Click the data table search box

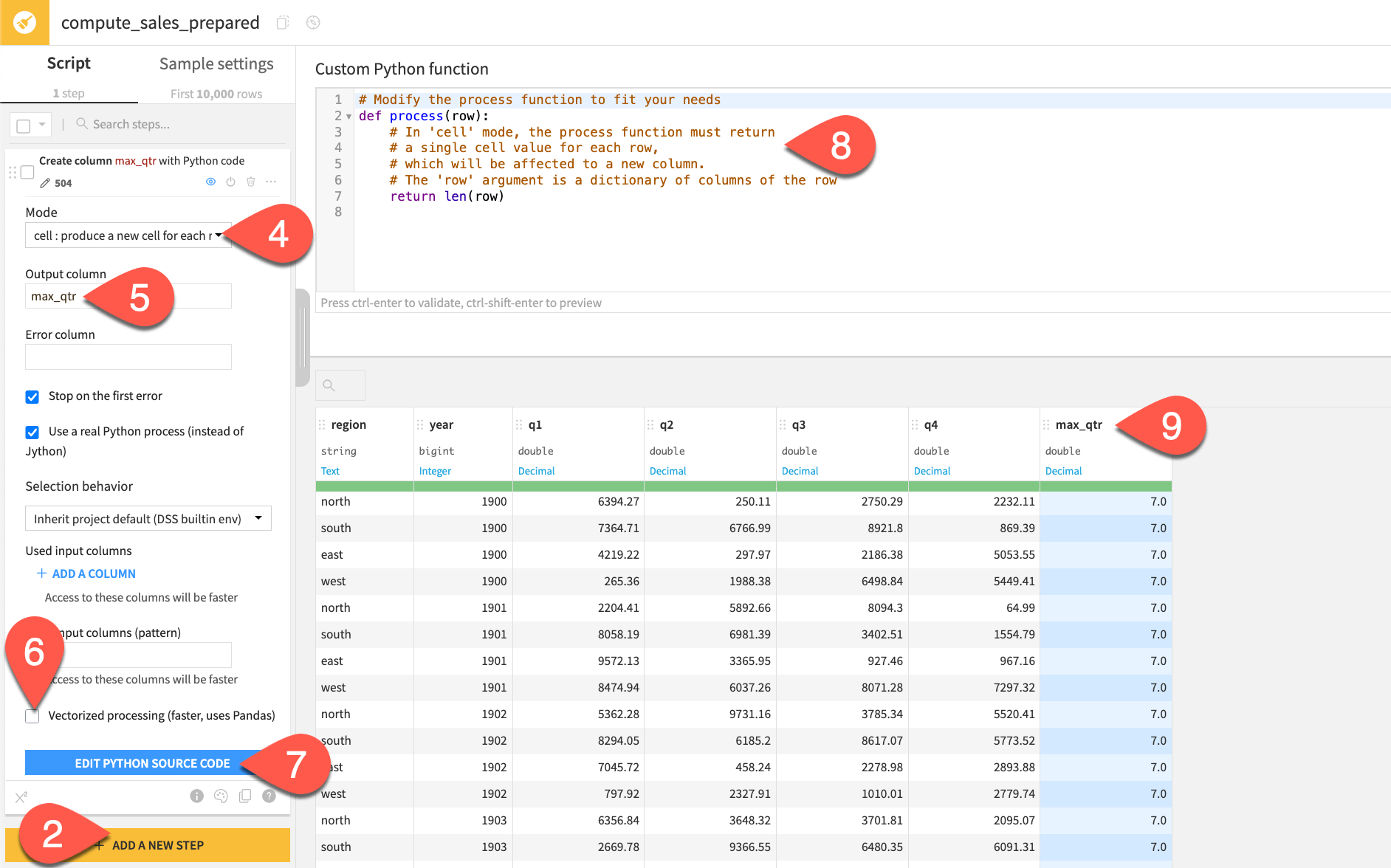click(x=340, y=385)
